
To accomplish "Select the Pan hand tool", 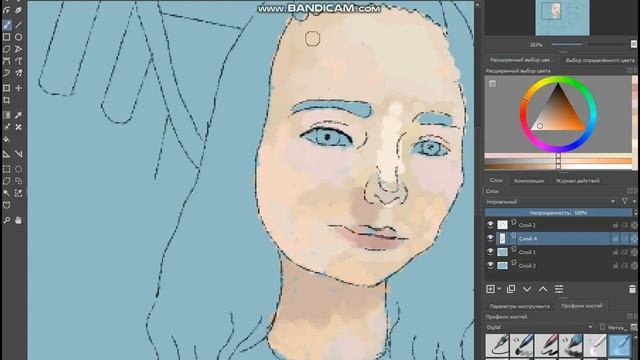I will point(18,220).
